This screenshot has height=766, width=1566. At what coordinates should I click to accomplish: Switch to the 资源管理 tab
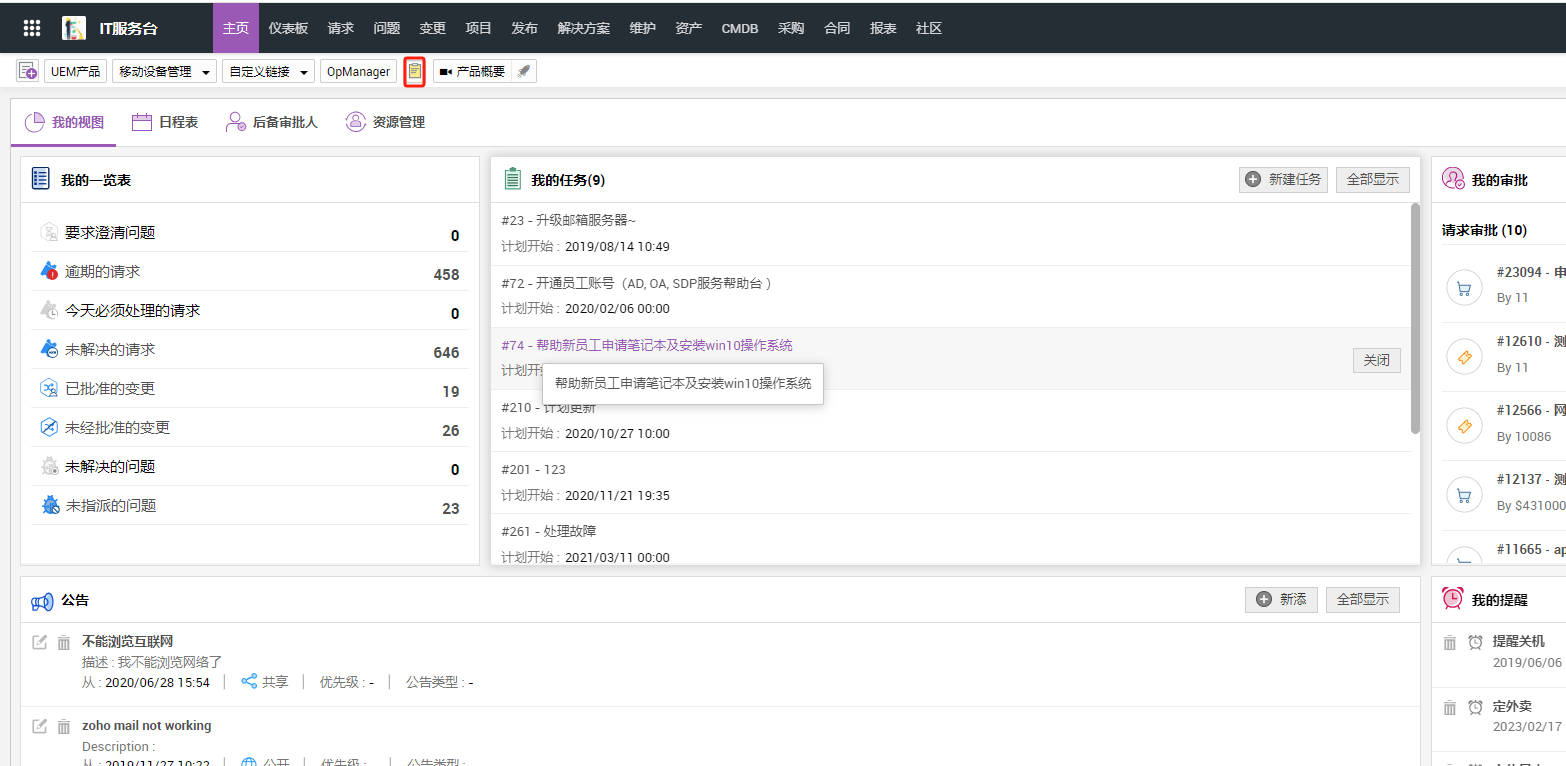tap(385, 122)
